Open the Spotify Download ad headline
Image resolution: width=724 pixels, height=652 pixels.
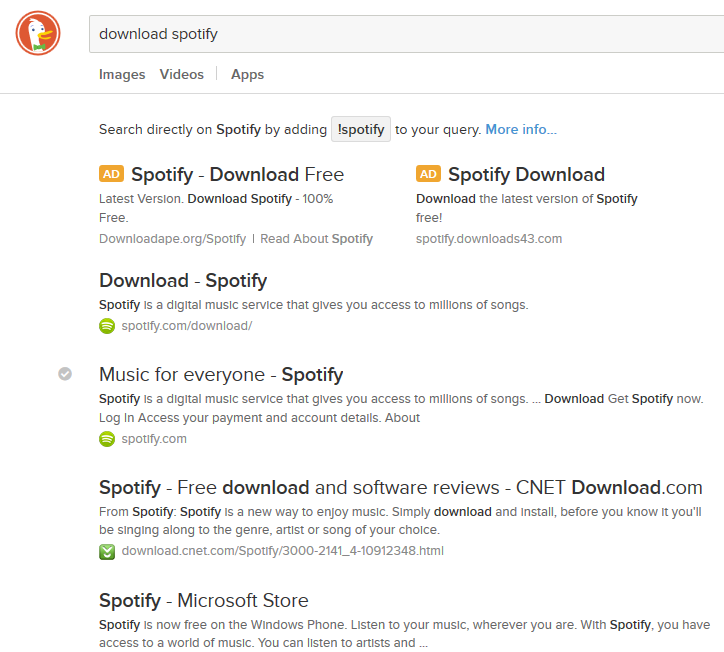[526, 175]
